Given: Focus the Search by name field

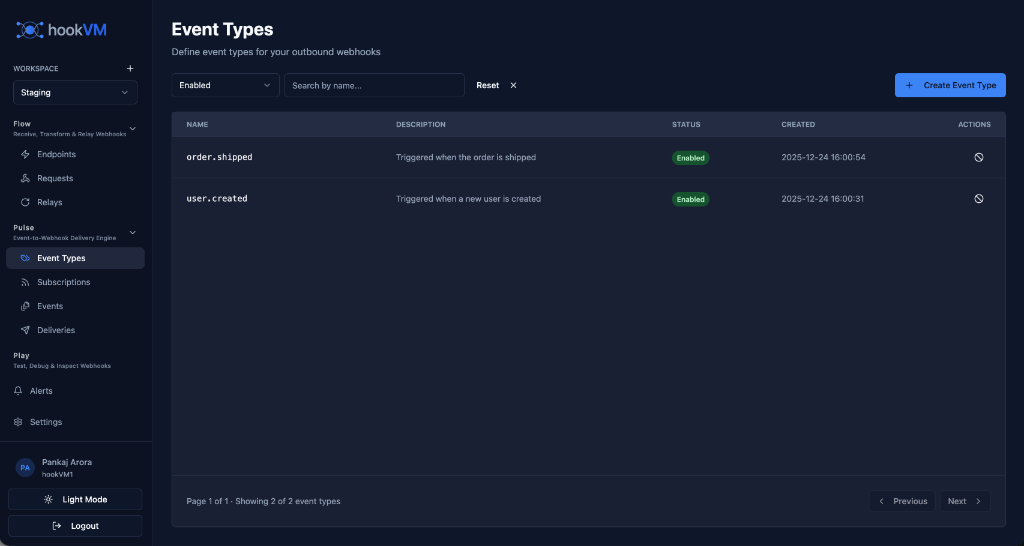Looking at the screenshot, I should (x=374, y=86).
